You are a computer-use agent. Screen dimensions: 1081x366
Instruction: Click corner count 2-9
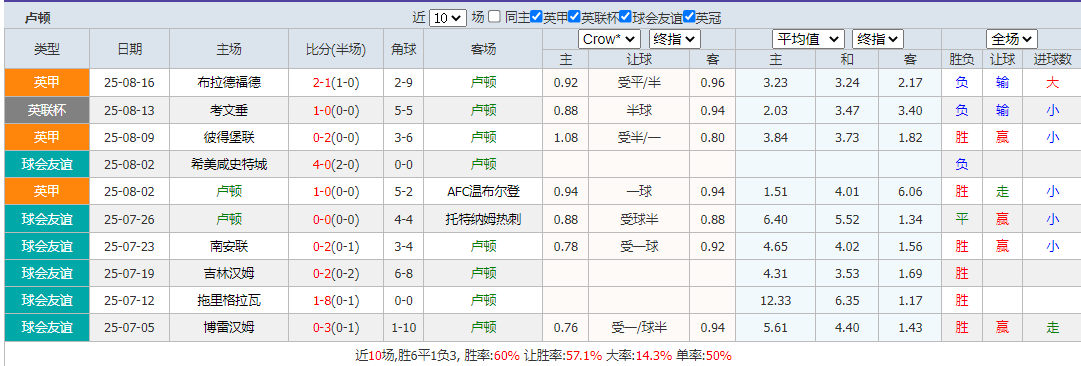(x=403, y=83)
